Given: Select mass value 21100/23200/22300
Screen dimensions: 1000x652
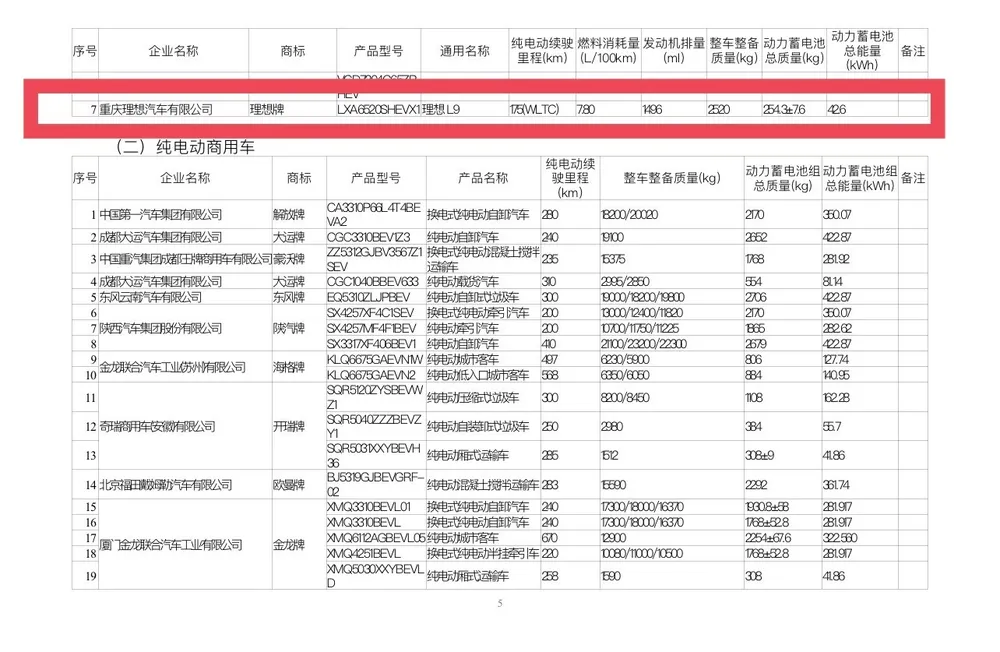Looking at the screenshot, I should pyautogui.click(x=643, y=345).
